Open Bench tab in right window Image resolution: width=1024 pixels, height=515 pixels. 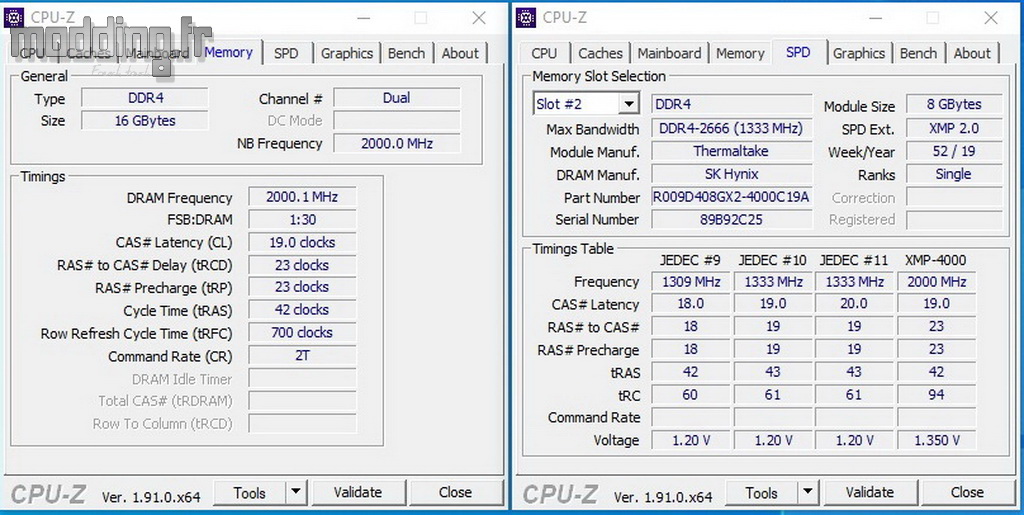(918, 54)
